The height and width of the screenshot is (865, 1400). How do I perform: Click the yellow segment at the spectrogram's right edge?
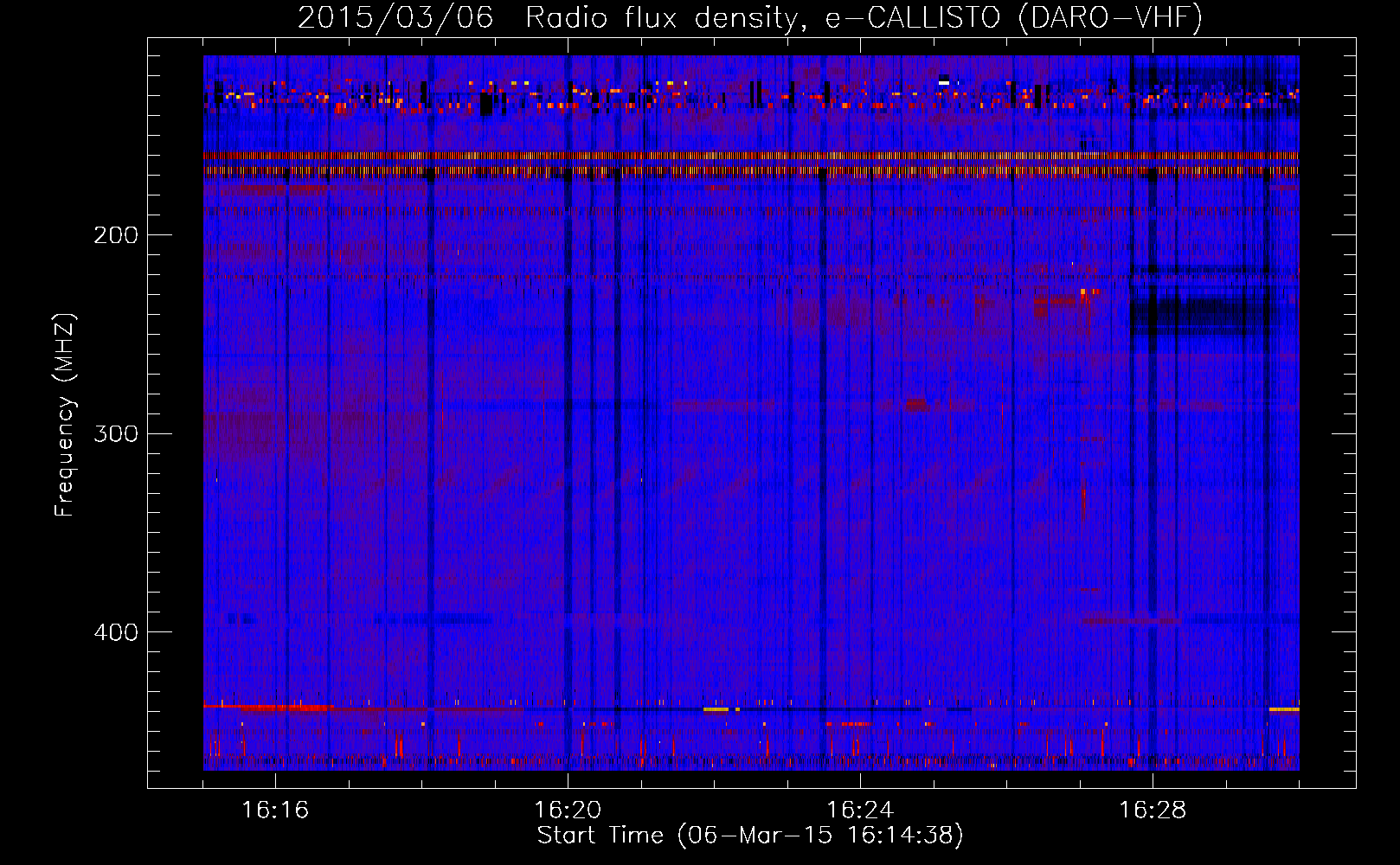1284,709
